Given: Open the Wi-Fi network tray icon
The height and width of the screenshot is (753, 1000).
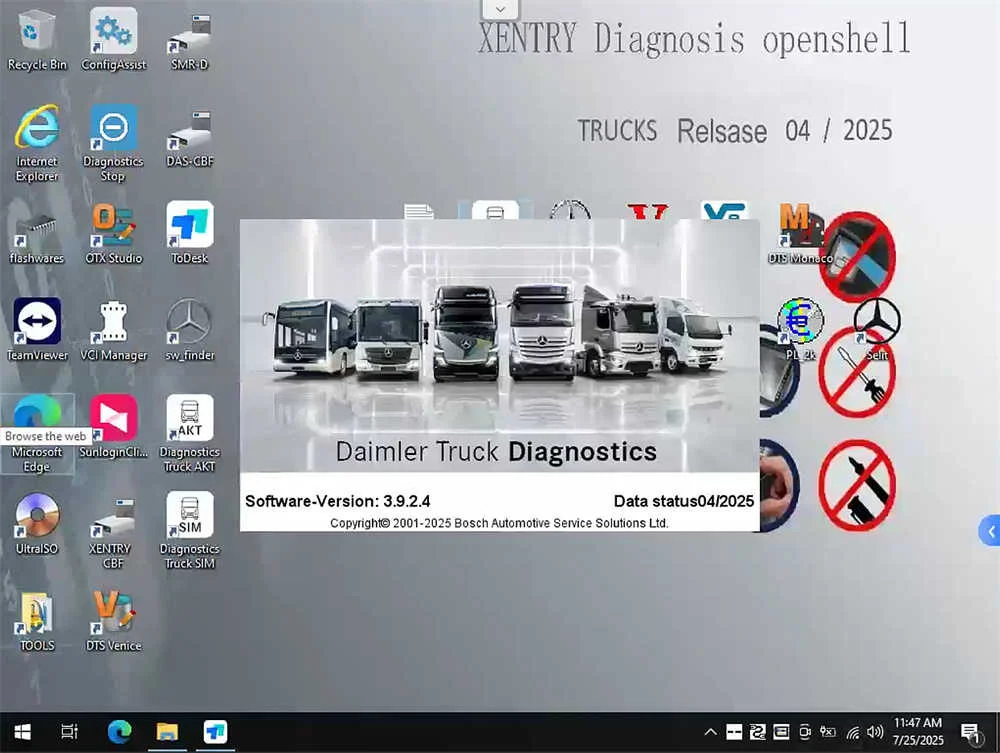Looking at the screenshot, I should (x=853, y=733).
